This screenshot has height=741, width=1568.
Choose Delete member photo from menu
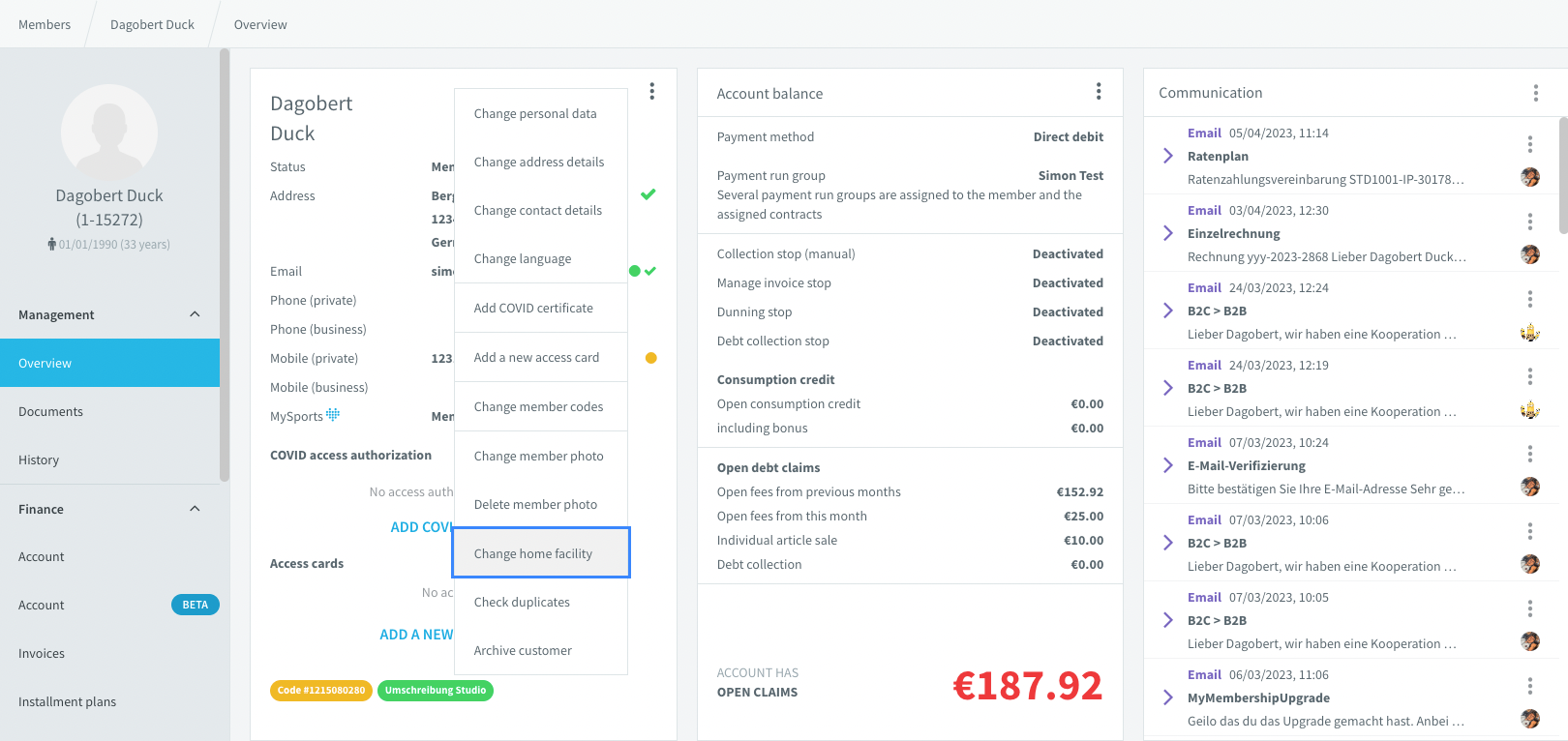pyautogui.click(x=541, y=504)
